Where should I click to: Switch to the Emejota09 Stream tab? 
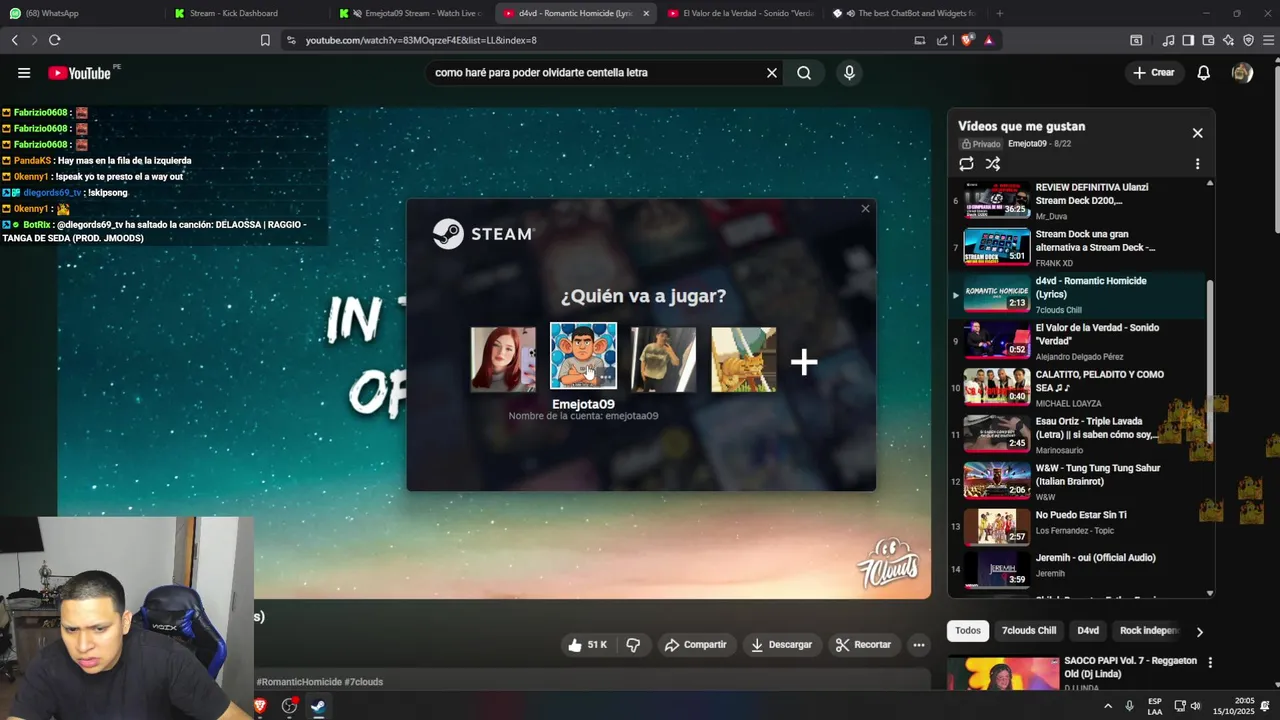410,13
